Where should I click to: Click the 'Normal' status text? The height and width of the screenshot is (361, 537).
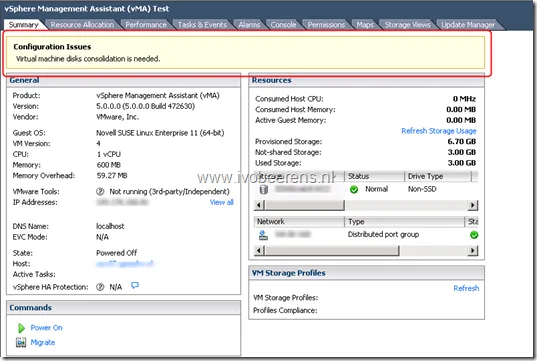pyautogui.click(x=376, y=189)
